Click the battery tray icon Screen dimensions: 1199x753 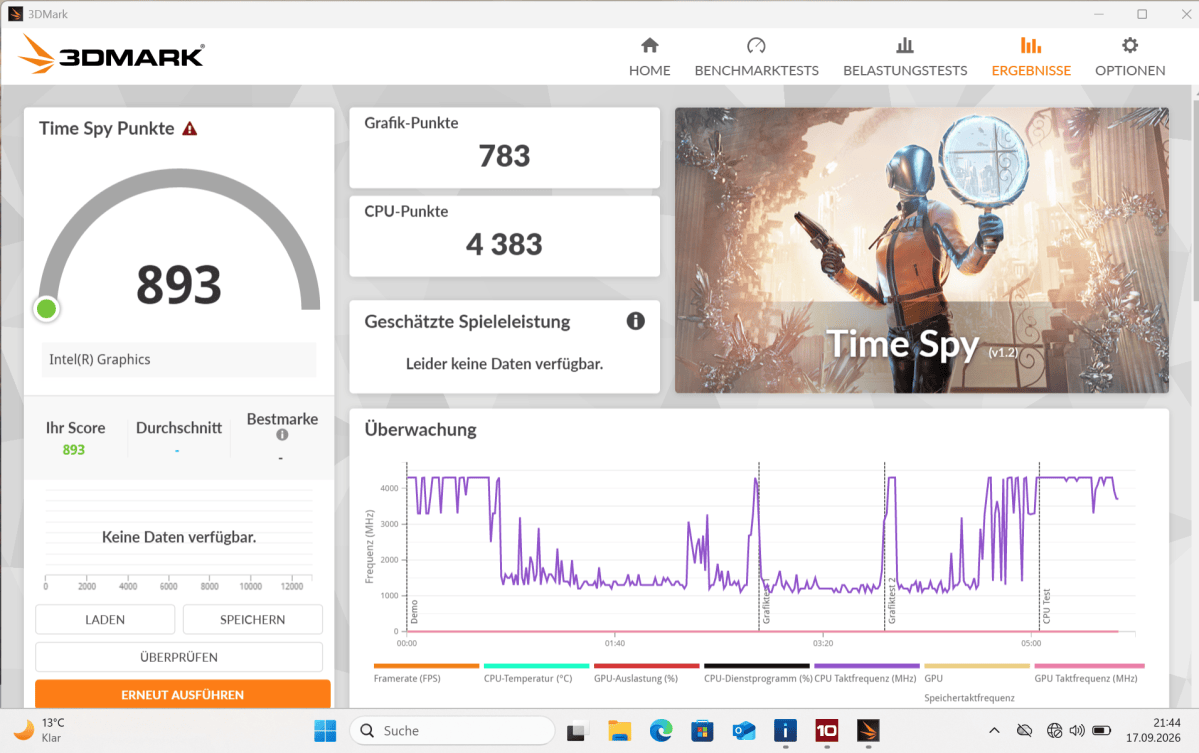1102,731
